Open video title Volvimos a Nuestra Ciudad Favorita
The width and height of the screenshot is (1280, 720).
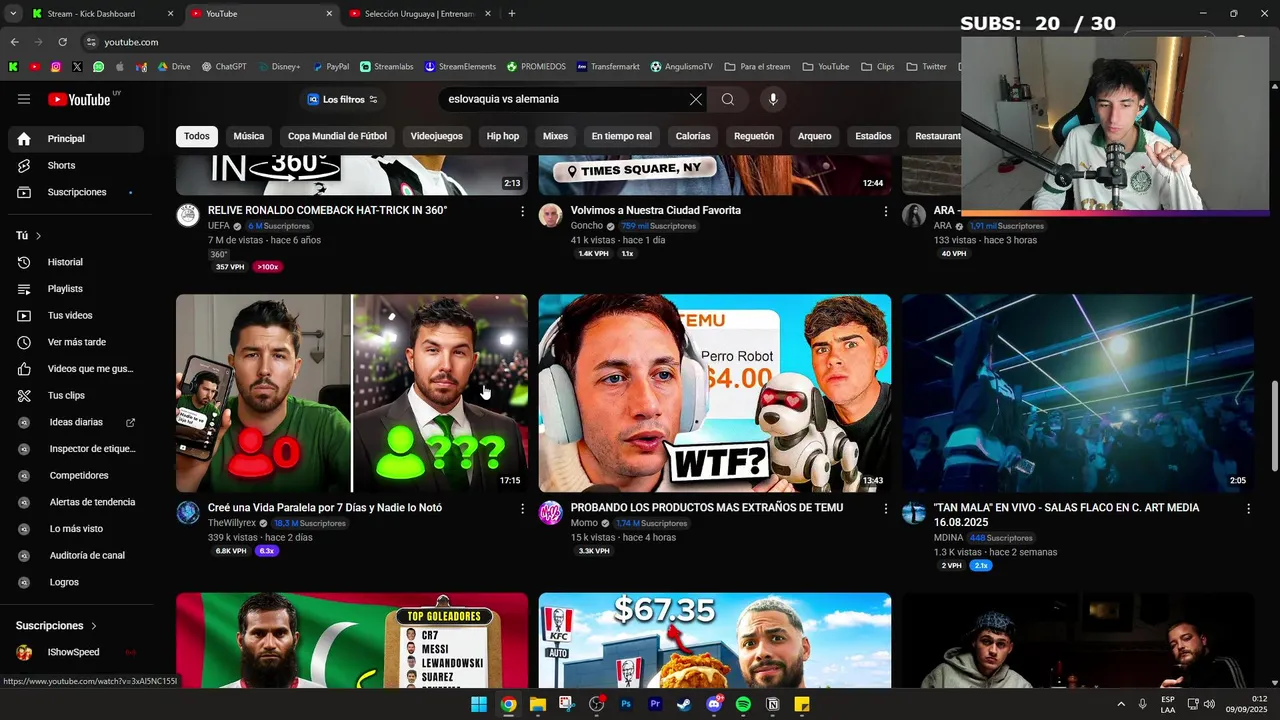(656, 211)
